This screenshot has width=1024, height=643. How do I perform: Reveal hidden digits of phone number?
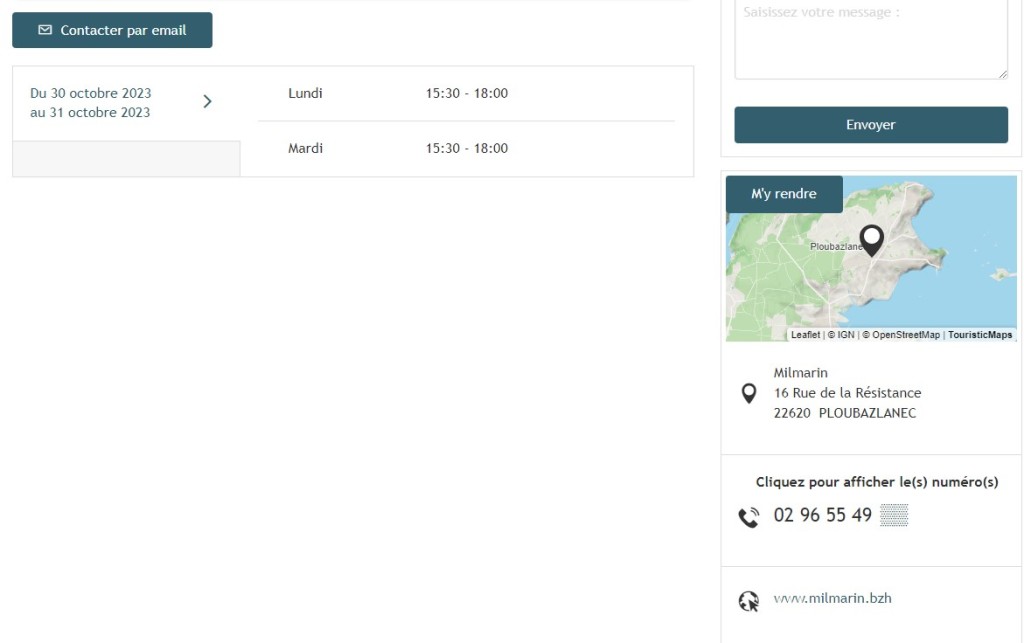pos(893,516)
